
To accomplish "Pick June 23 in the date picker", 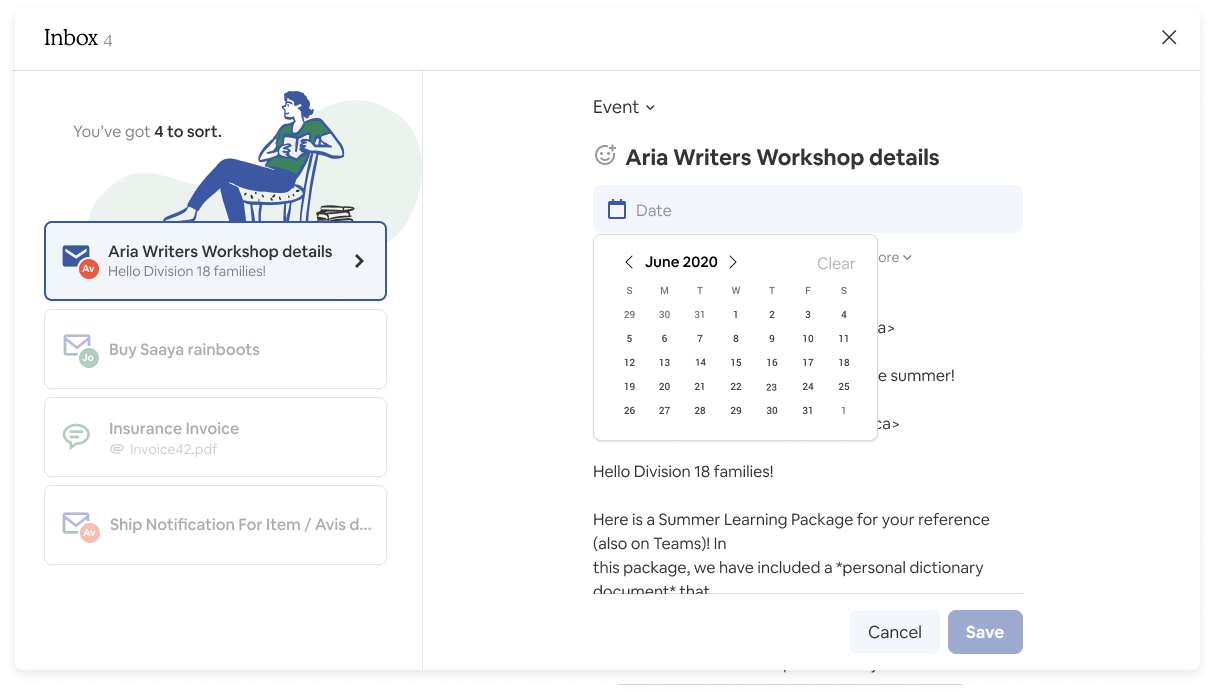I will [772, 387].
